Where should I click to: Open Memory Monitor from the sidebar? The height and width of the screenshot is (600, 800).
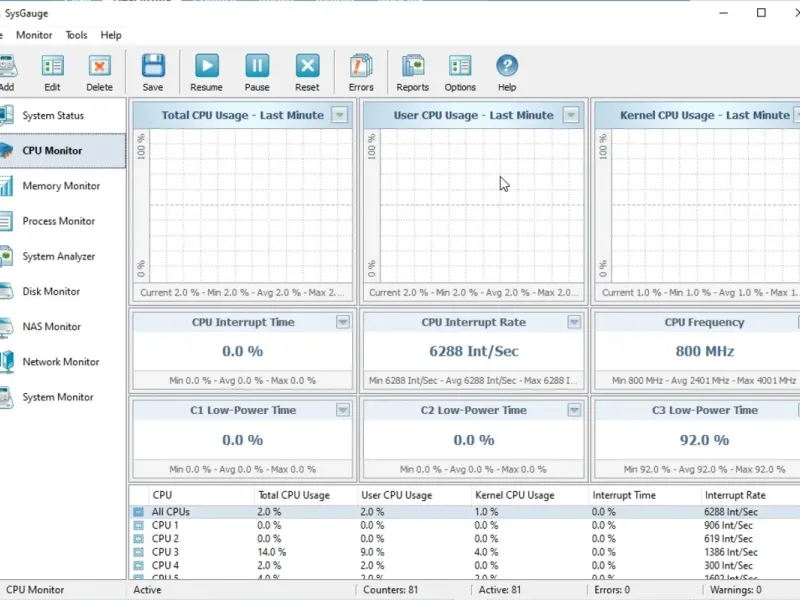point(61,186)
